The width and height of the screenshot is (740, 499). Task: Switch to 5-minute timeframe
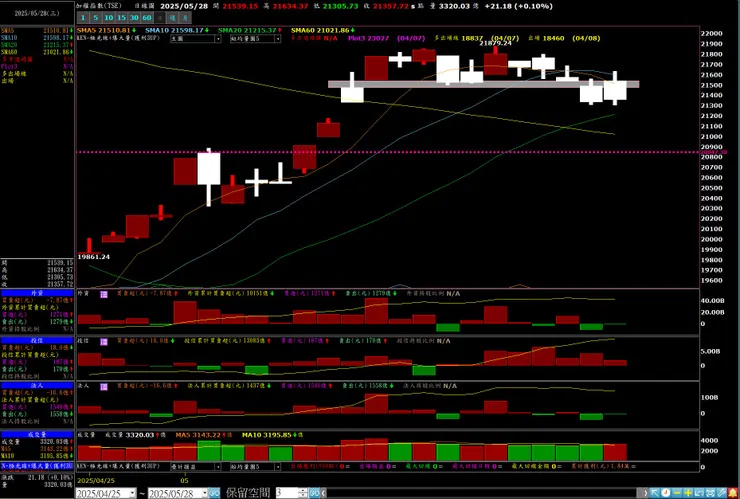[96, 18]
